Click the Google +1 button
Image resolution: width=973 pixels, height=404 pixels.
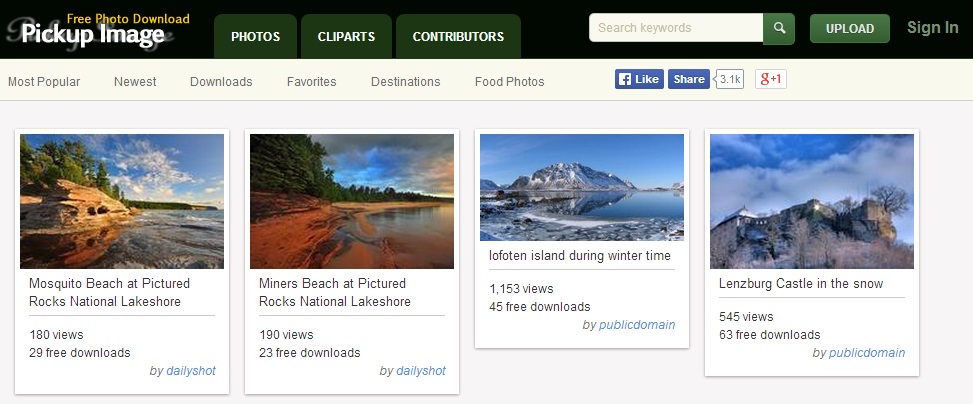(771, 79)
